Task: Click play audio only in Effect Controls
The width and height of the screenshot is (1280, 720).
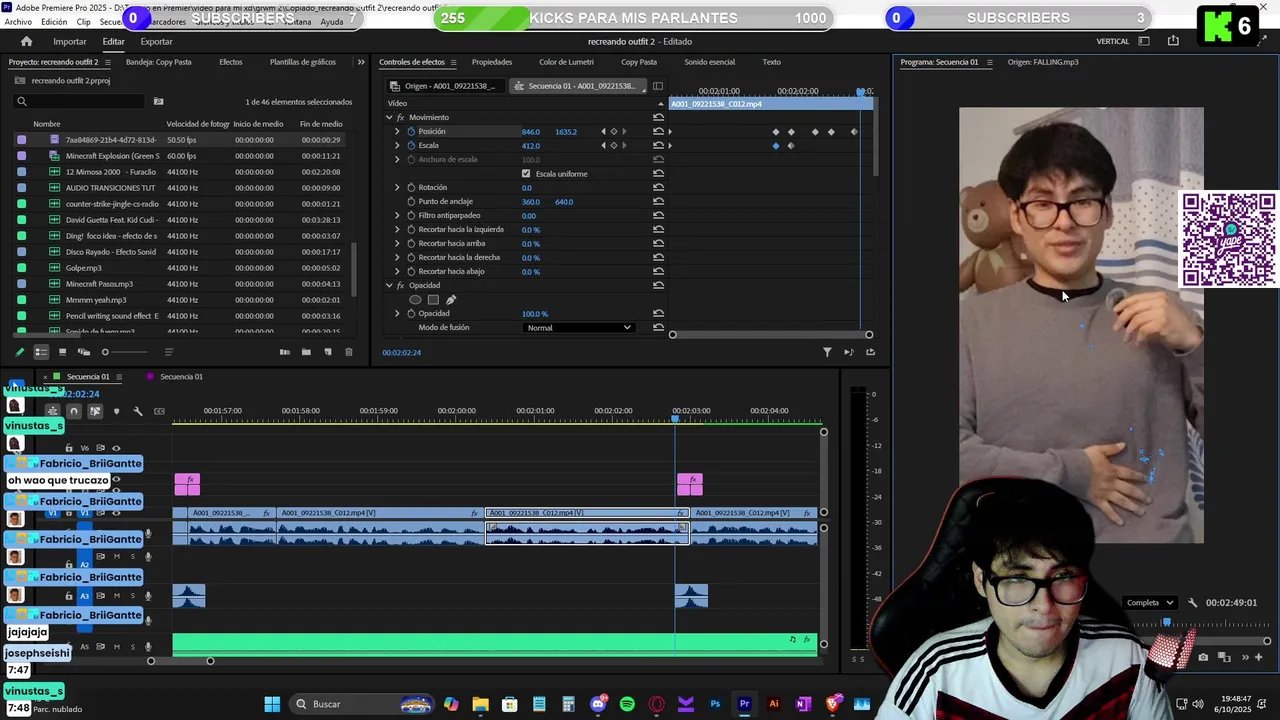Action: 849,352
